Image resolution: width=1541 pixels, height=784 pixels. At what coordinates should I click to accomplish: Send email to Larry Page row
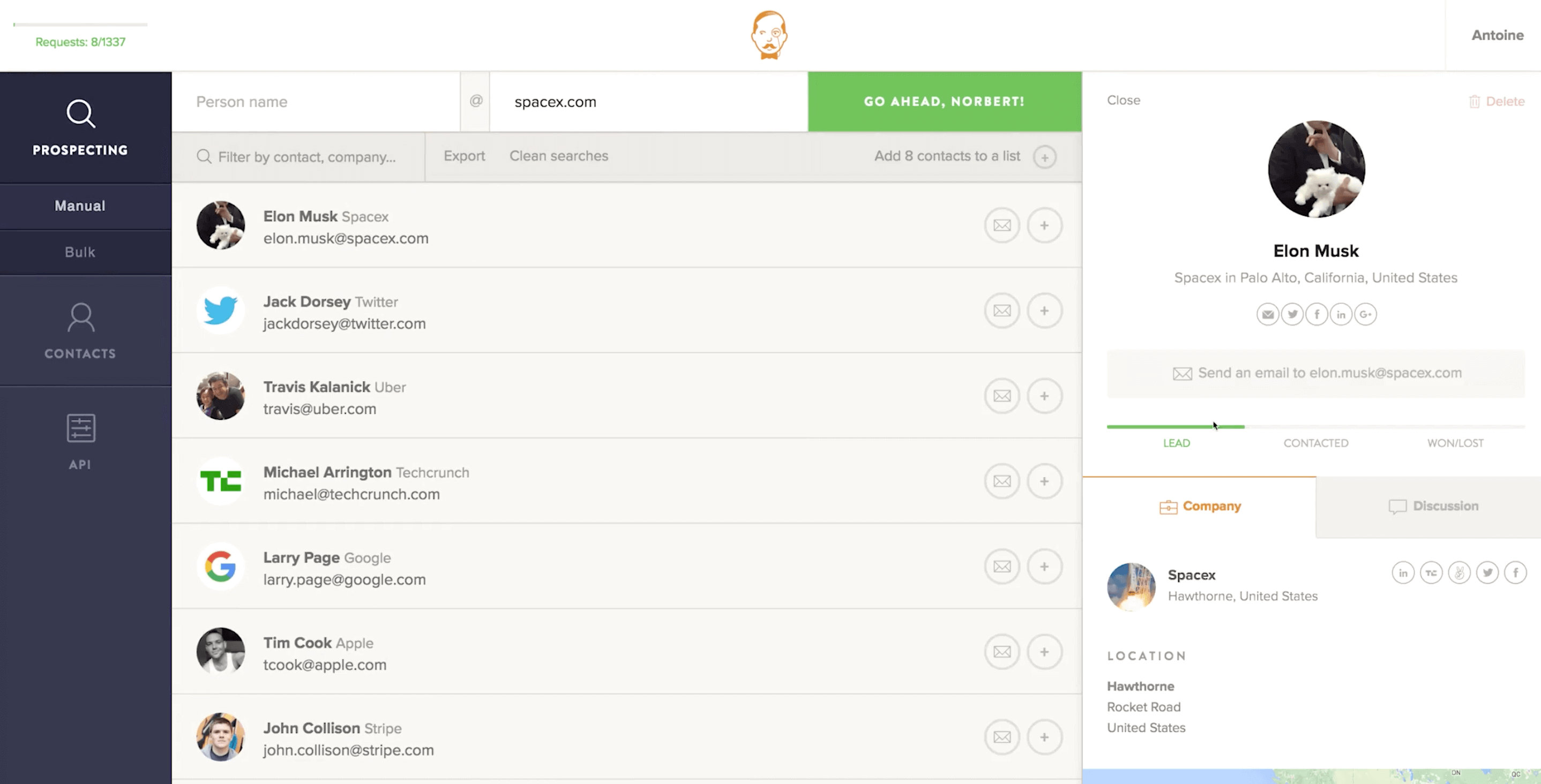click(1002, 567)
